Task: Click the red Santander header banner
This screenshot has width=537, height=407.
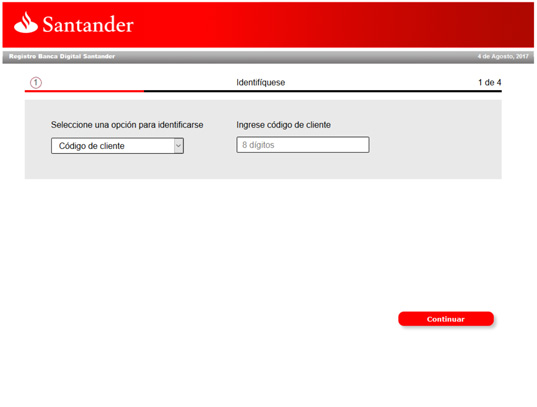Action: pyautogui.click(x=268, y=25)
